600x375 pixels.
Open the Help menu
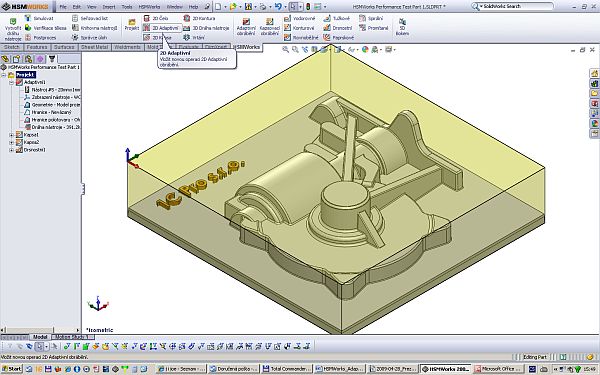pyautogui.click(x=194, y=7)
